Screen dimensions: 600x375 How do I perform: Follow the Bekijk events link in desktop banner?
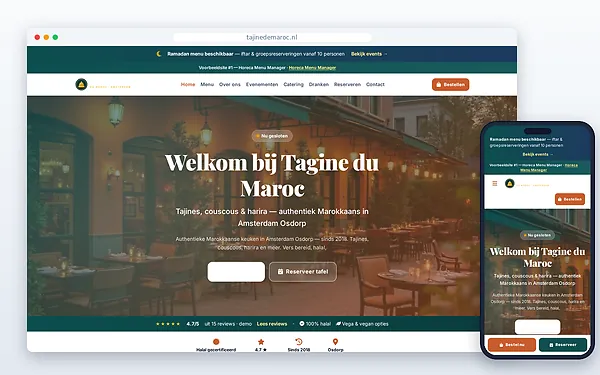[x=368, y=54]
